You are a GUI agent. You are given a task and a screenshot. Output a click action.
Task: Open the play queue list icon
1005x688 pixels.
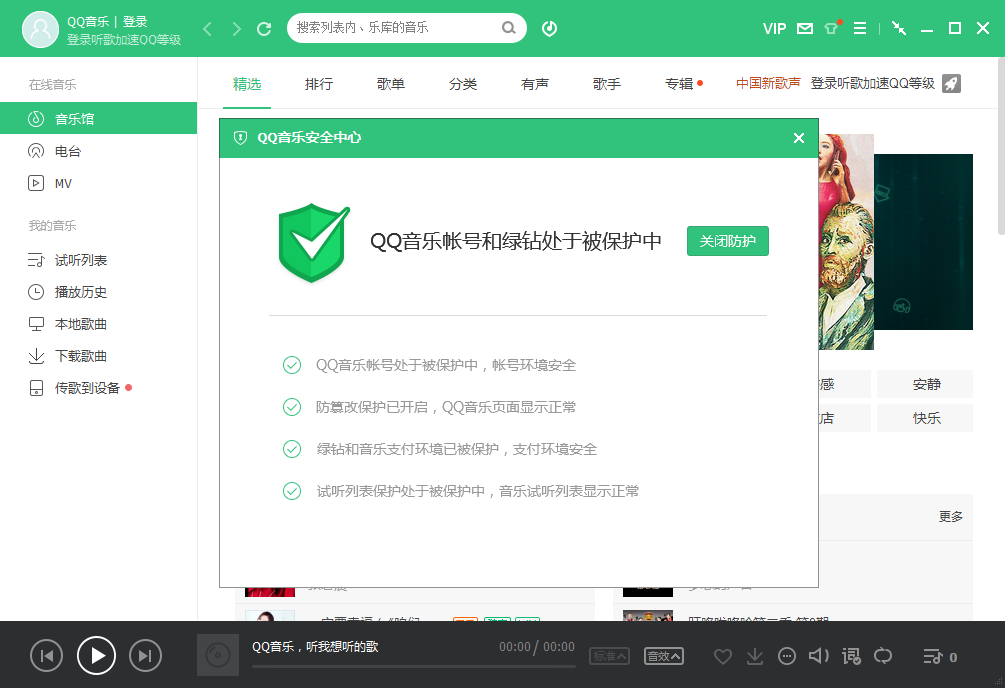click(933, 657)
